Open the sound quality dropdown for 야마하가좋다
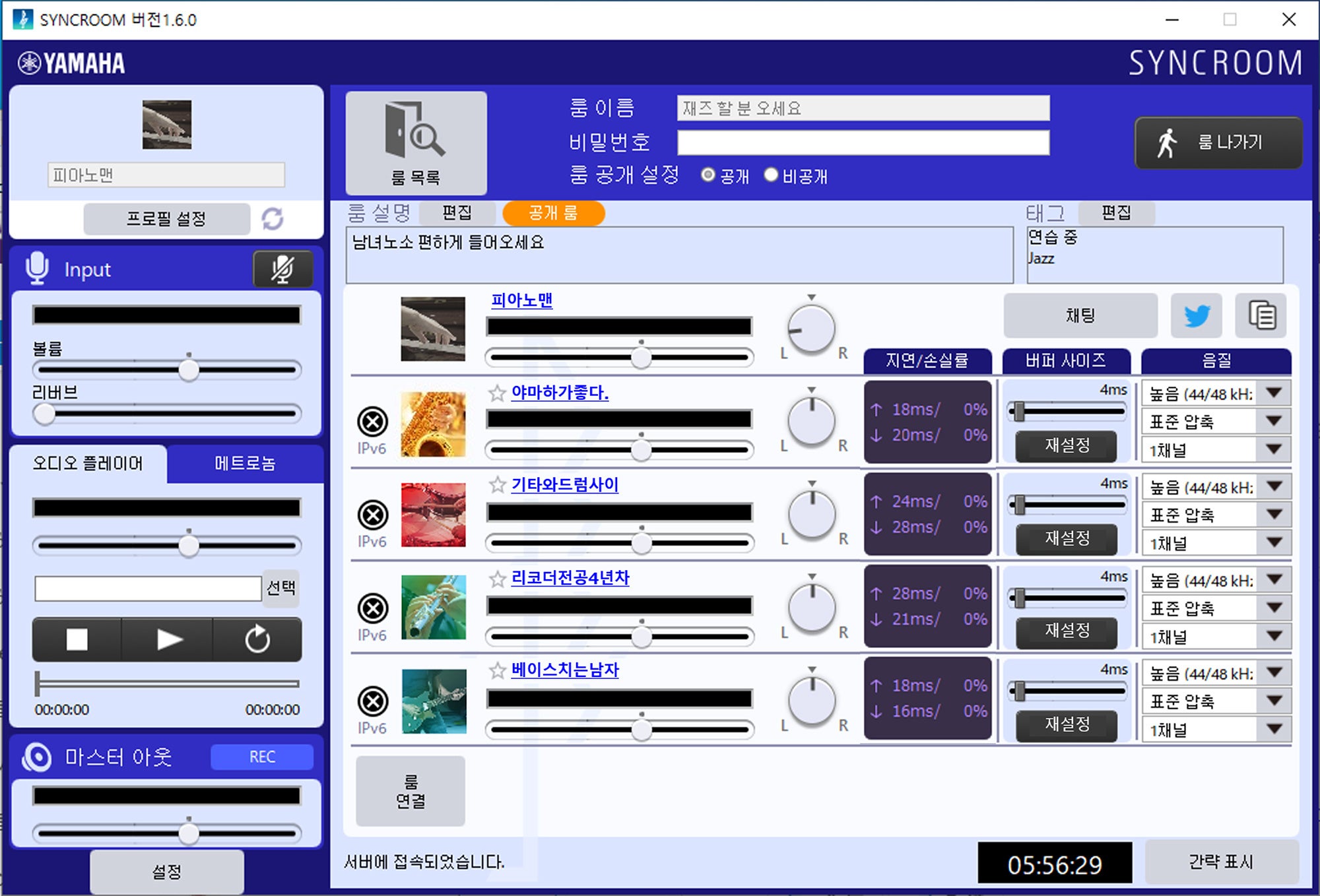 pos(1273,393)
